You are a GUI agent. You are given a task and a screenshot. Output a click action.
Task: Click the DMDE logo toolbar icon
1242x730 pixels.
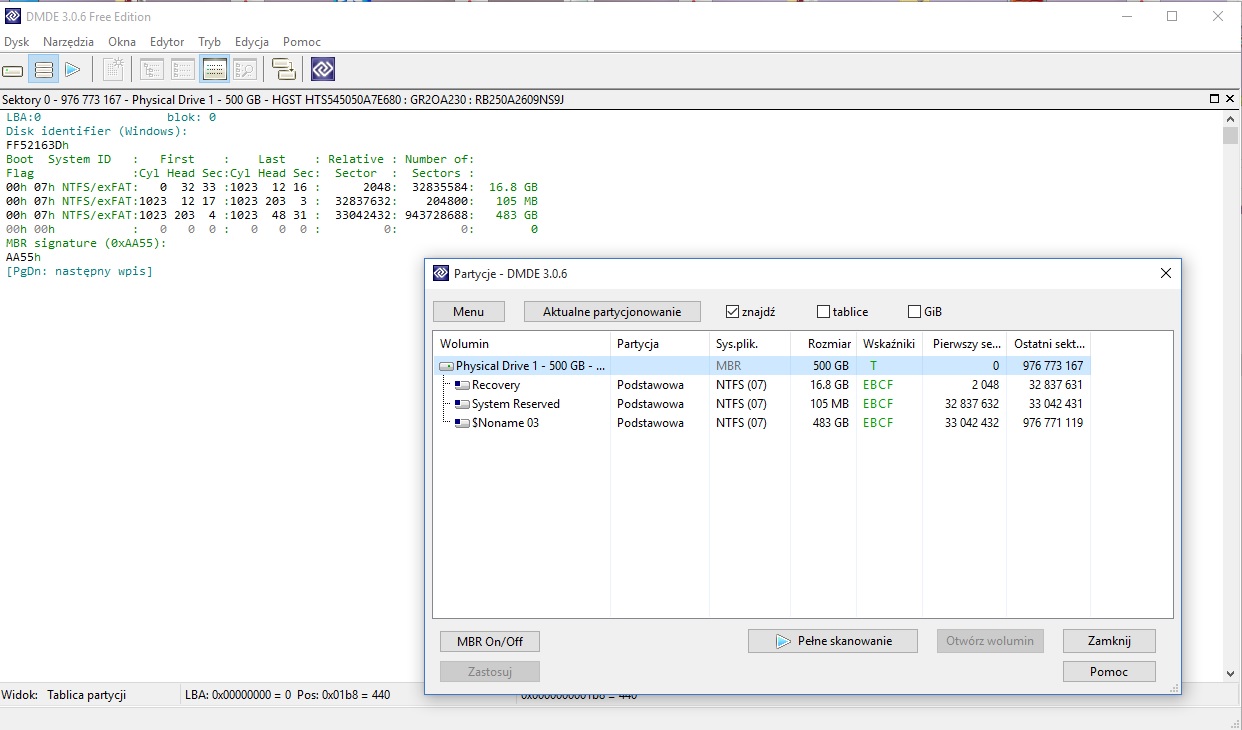point(322,69)
